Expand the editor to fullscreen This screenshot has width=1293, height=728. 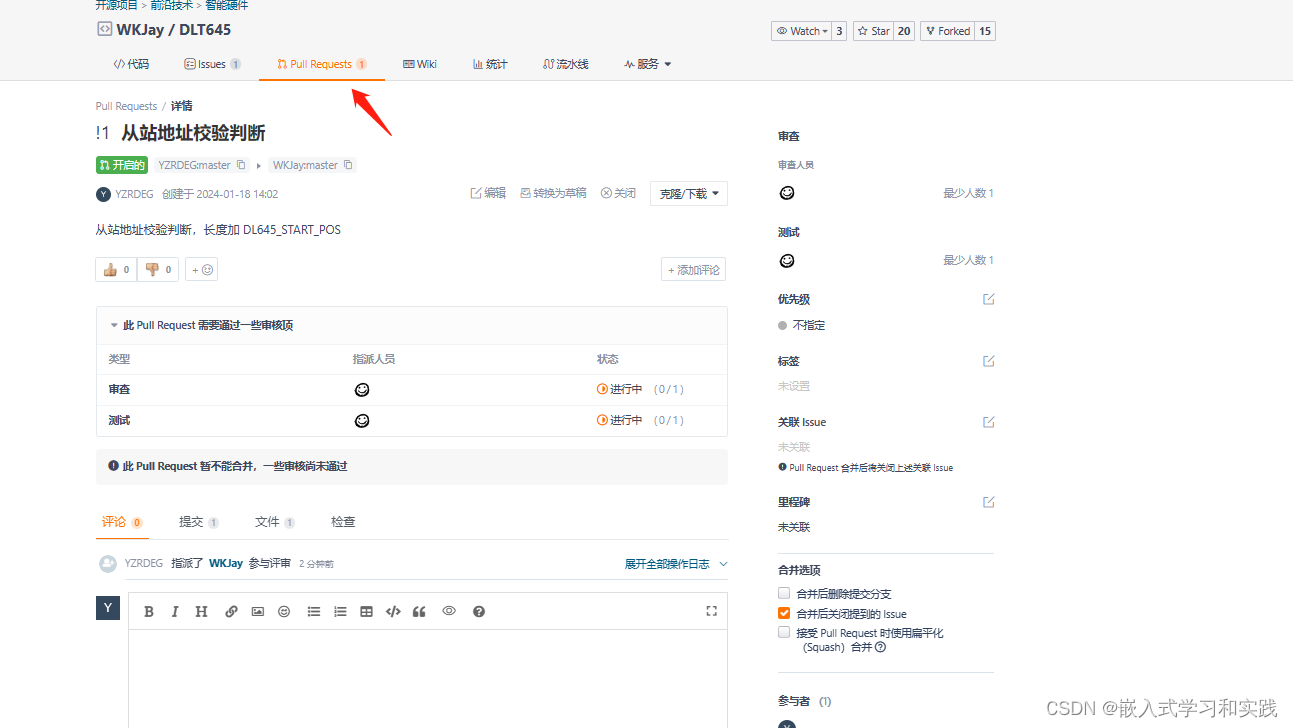click(x=712, y=611)
